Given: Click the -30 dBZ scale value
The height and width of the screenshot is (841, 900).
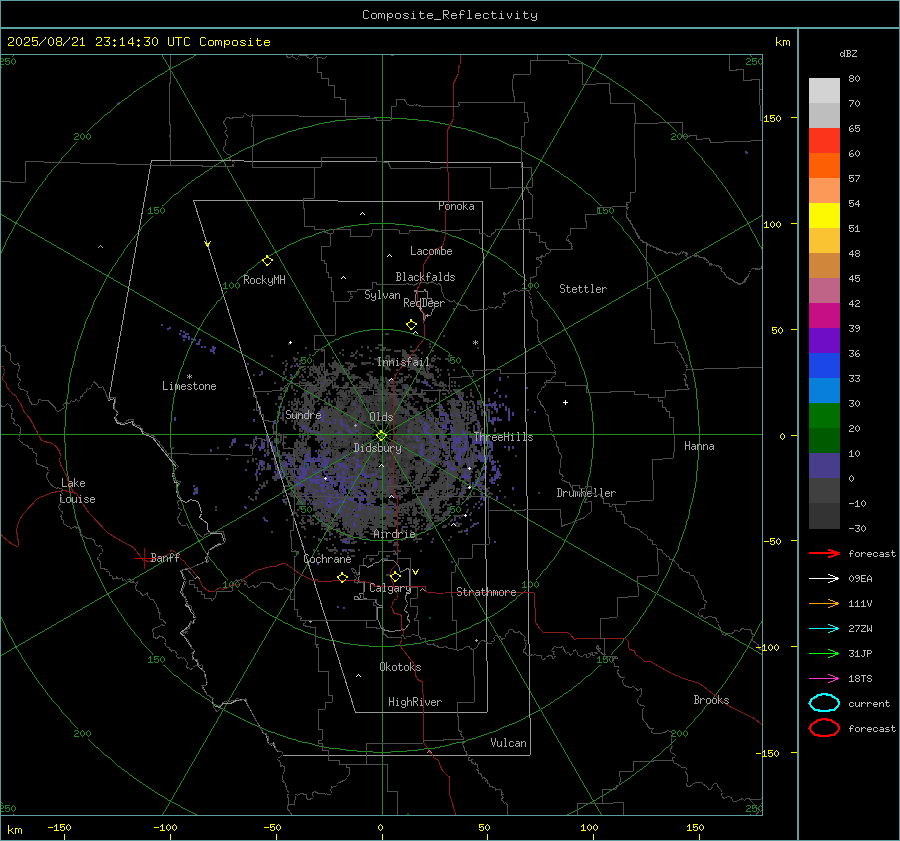Looking at the screenshot, I should pyautogui.click(x=857, y=528).
